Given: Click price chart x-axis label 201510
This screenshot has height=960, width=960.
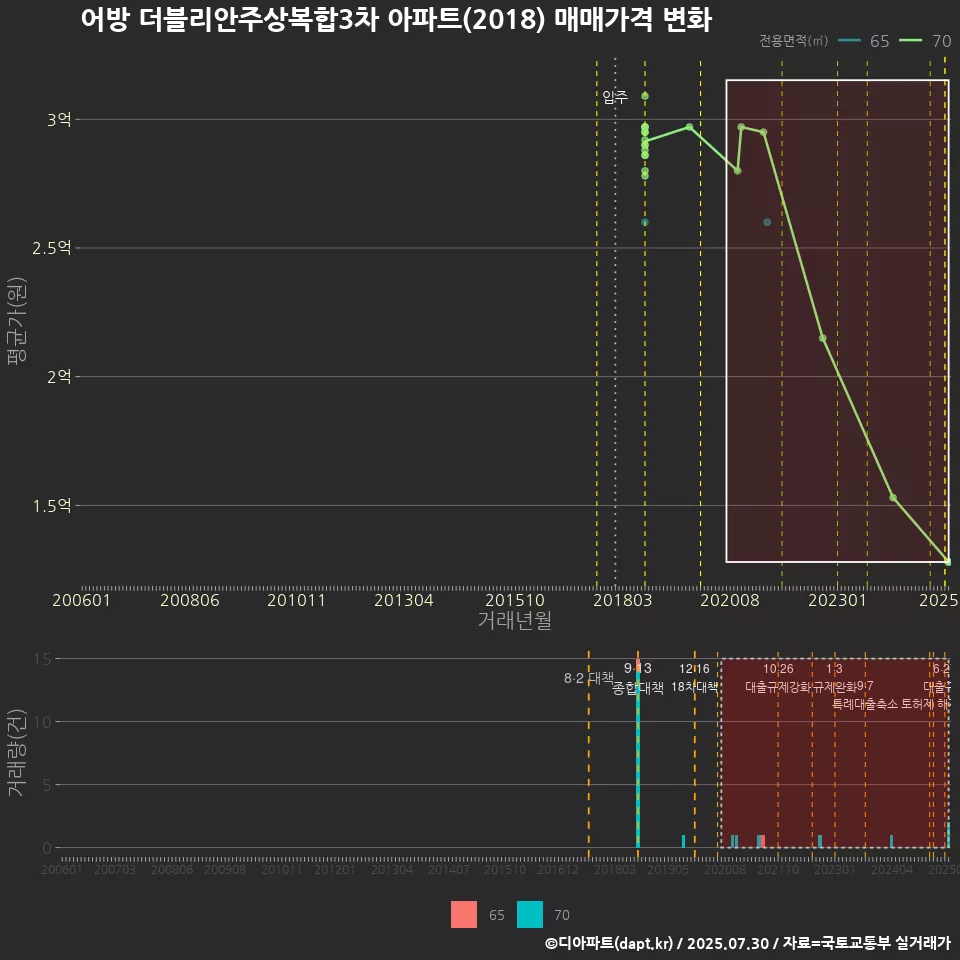Looking at the screenshot, I should pos(514,600).
